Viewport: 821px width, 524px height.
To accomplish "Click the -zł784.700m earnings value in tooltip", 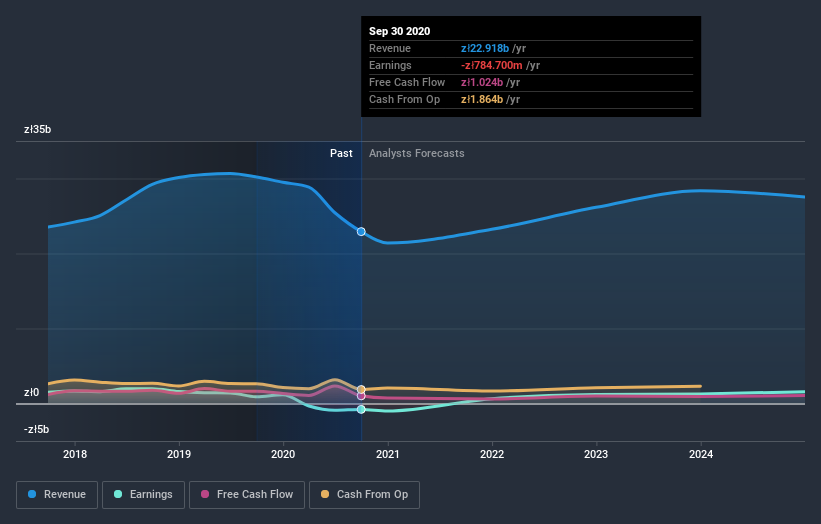I will 492,65.
